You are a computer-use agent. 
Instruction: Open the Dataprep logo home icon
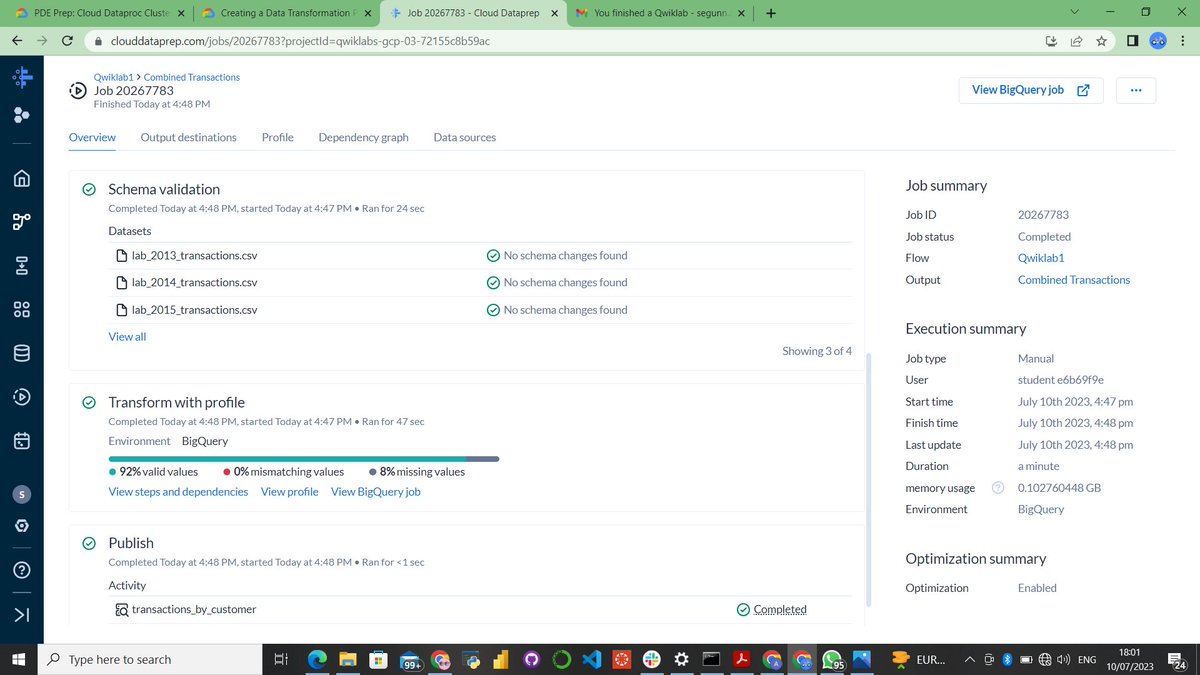click(x=22, y=77)
